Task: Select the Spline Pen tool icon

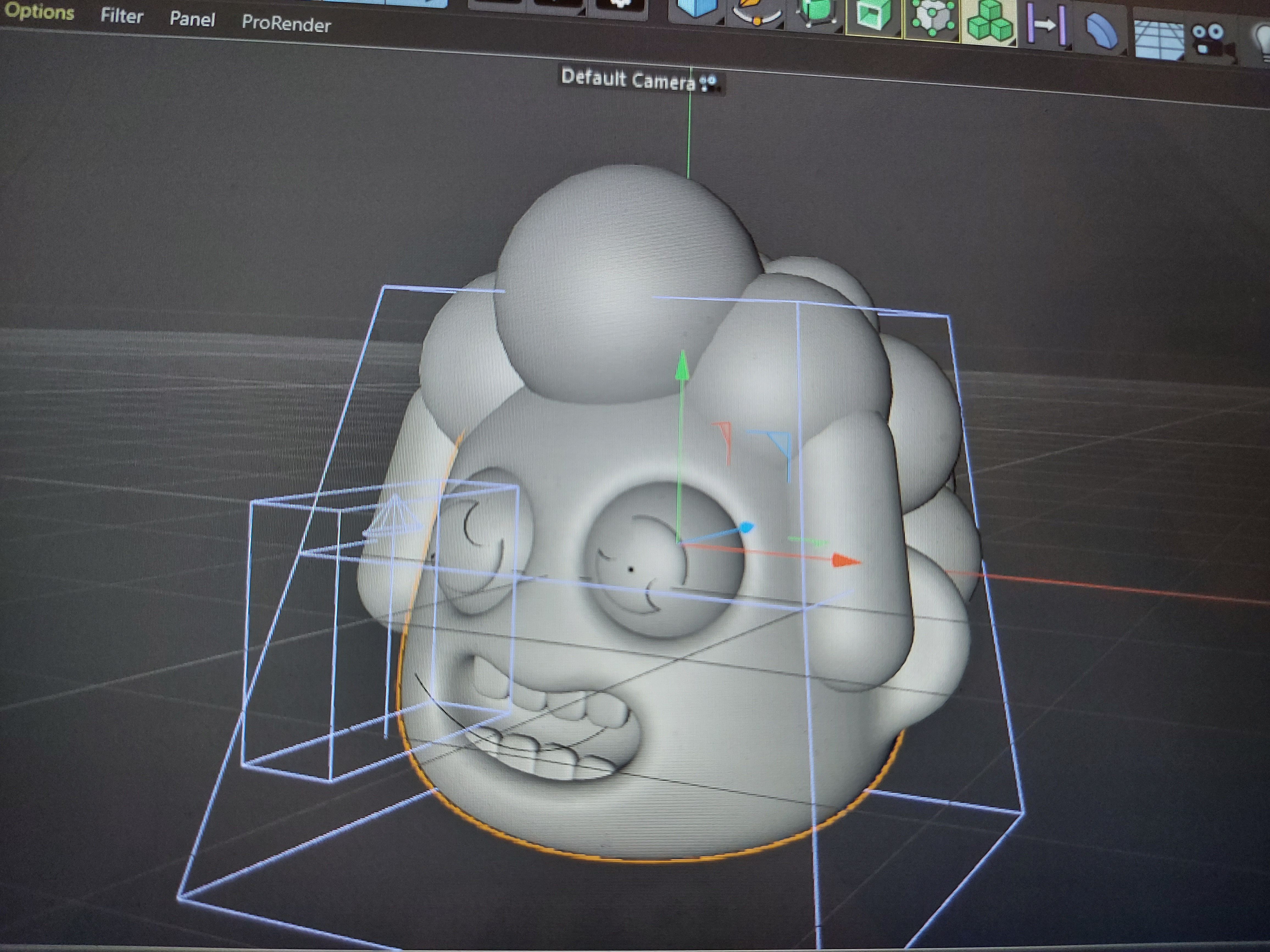Action: (757, 13)
